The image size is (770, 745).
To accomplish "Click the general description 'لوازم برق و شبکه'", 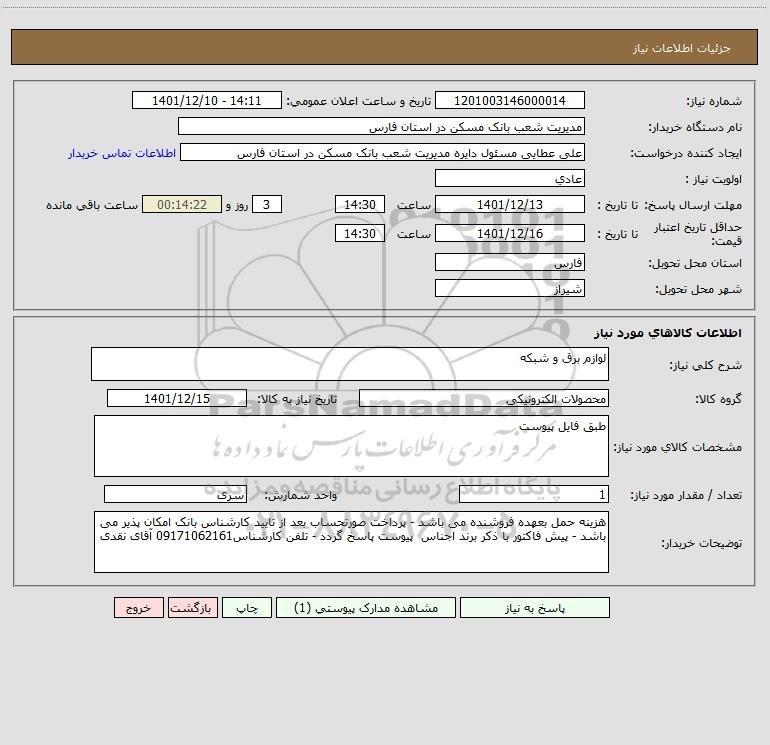I will tap(350, 364).
